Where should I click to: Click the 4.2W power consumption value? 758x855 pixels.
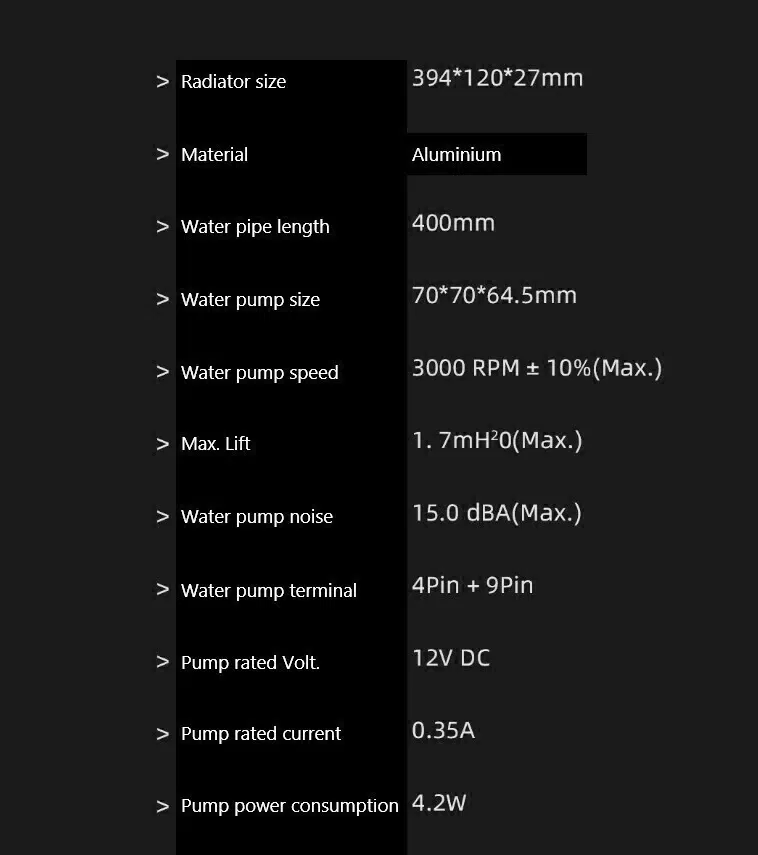[x=439, y=803]
